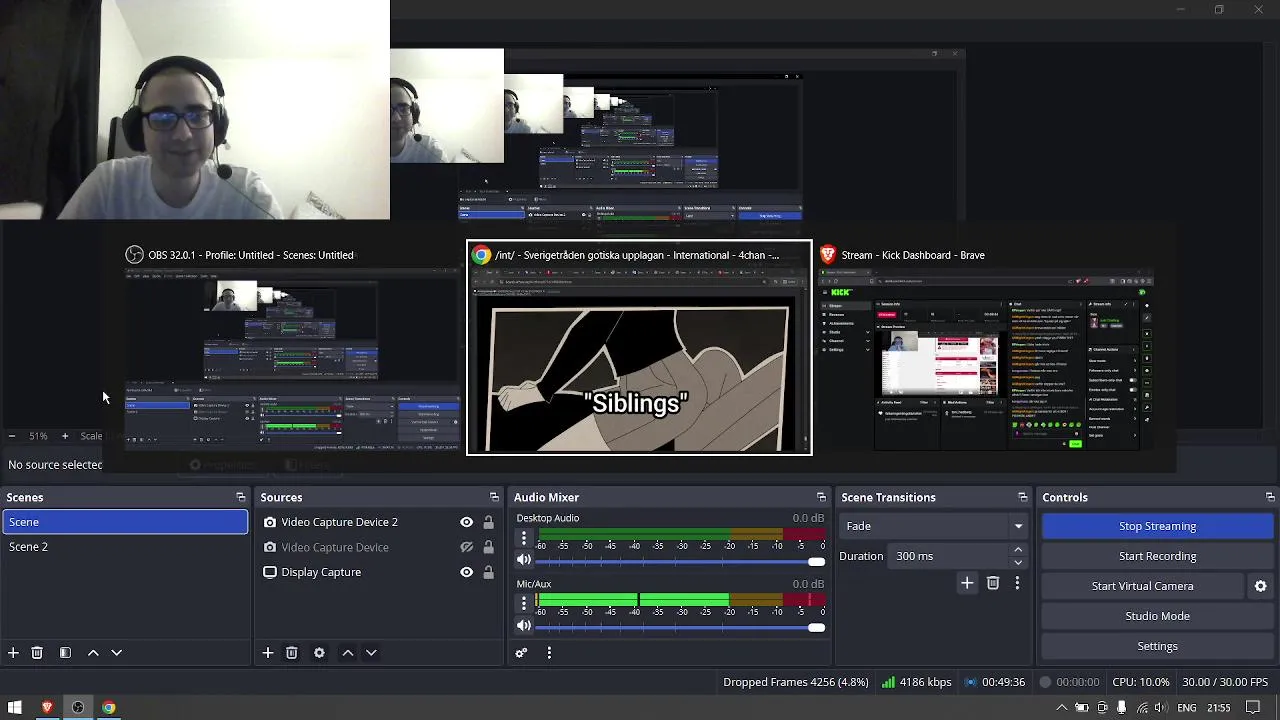The image size is (1280, 720).
Task: Toggle lock on Video Capture Device source
Action: pos(488,547)
